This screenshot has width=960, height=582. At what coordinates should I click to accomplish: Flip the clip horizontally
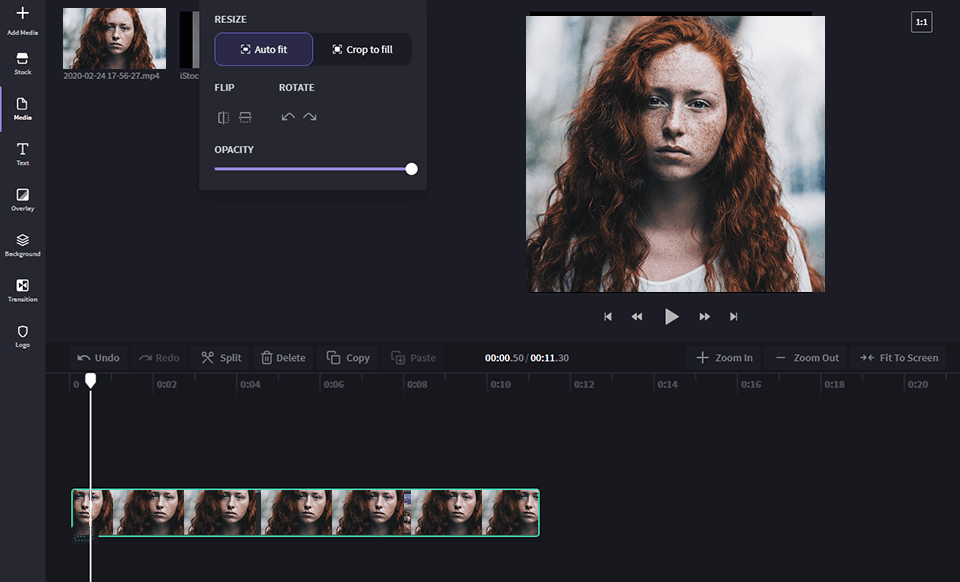click(223, 117)
